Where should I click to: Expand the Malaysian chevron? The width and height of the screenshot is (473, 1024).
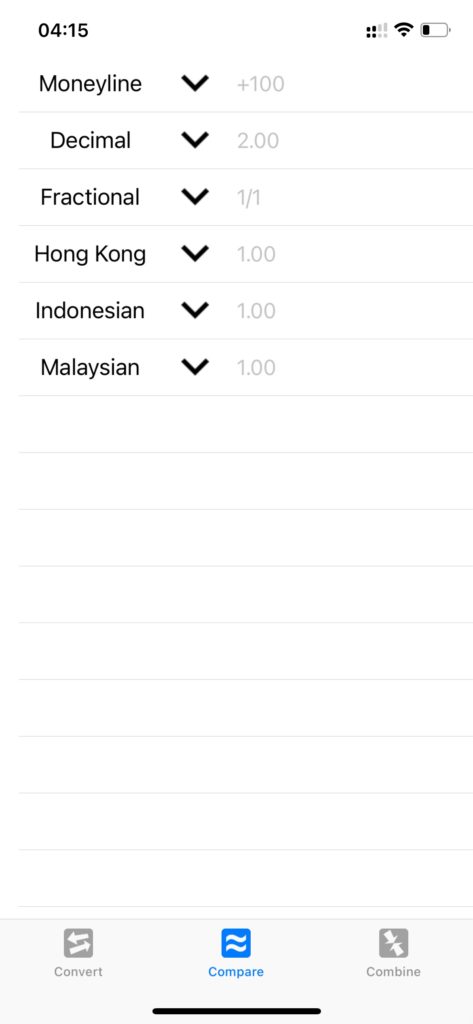click(x=195, y=368)
